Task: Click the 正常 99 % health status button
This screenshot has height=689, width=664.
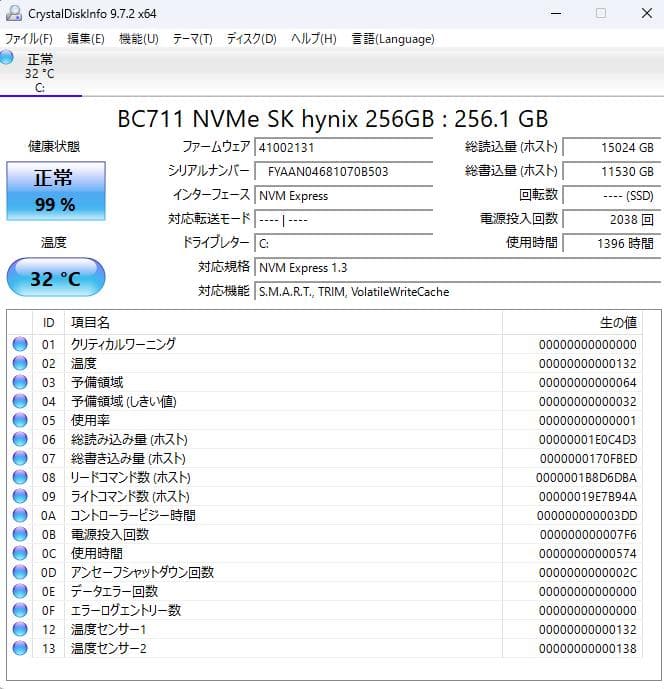Action: point(56,191)
